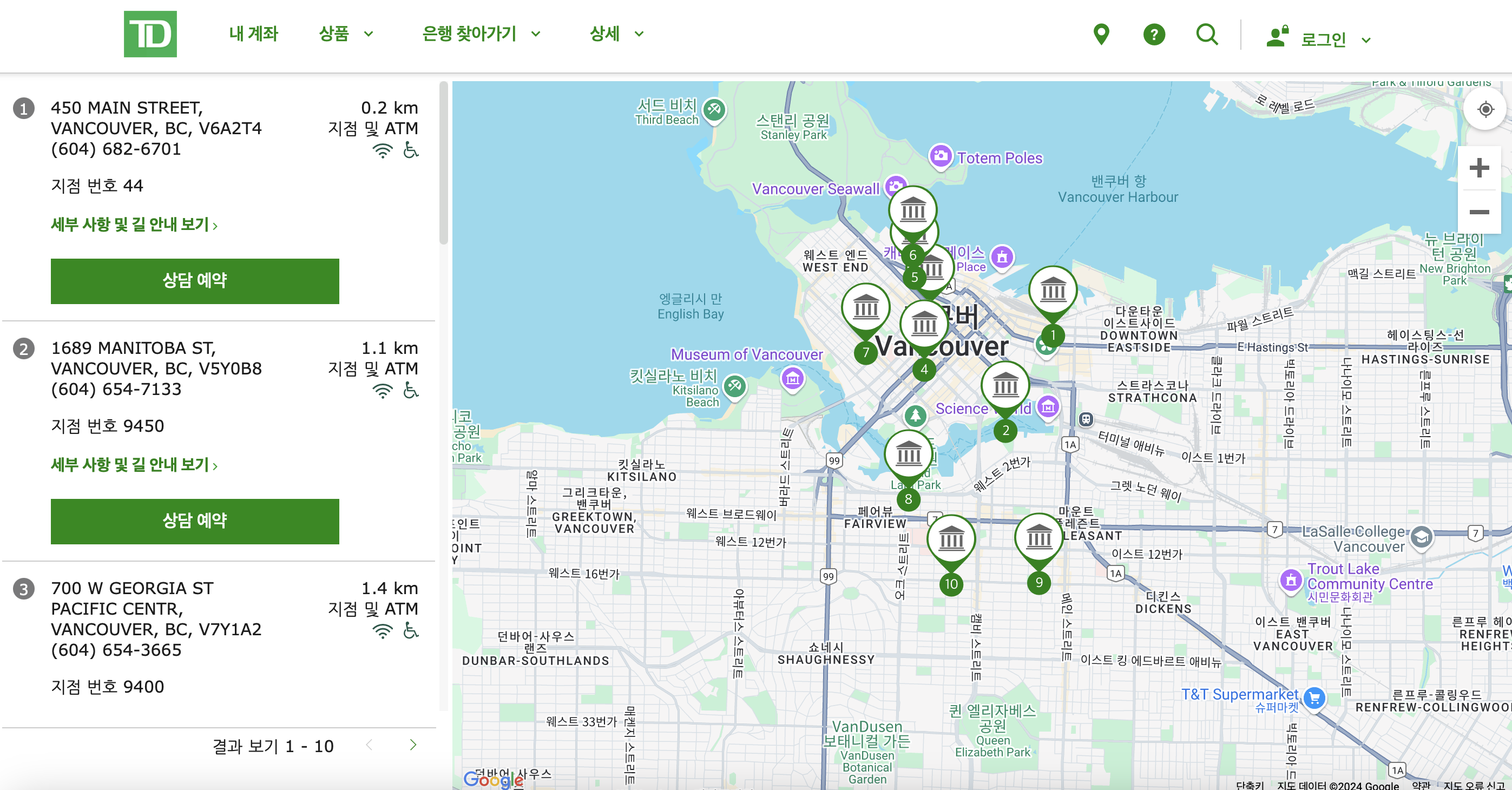Open the 로그인 dropdown

(1323, 40)
